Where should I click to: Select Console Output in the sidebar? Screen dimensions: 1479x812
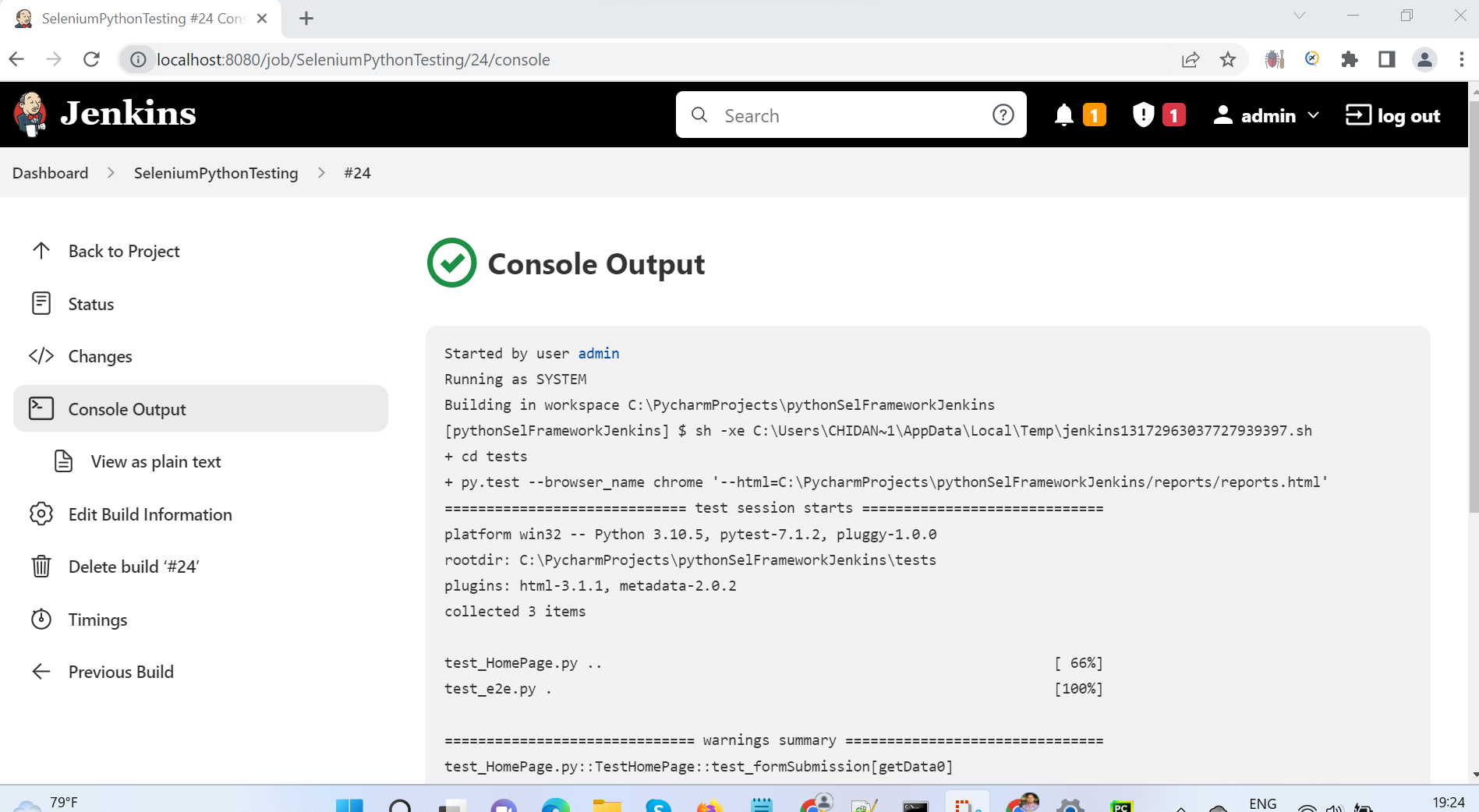[200, 408]
